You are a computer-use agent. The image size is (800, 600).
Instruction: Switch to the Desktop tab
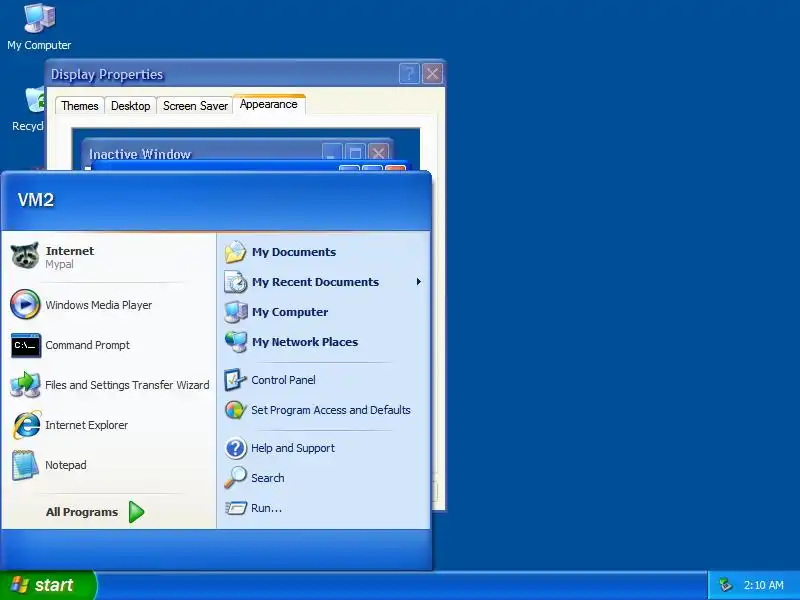[131, 106]
